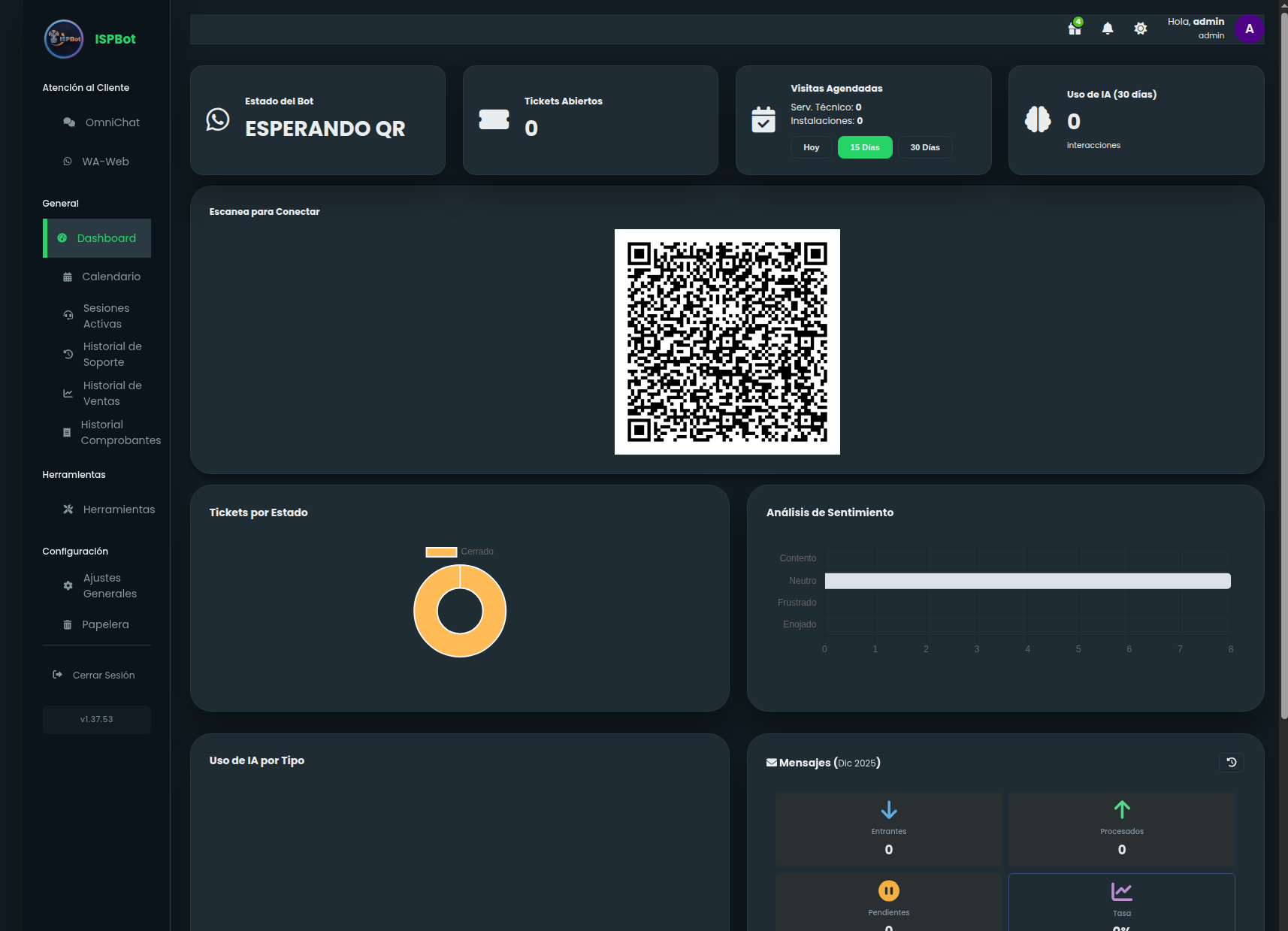Toggle the Cerrado legend swatch in chart
This screenshot has height=931, width=1288.
(x=441, y=552)
